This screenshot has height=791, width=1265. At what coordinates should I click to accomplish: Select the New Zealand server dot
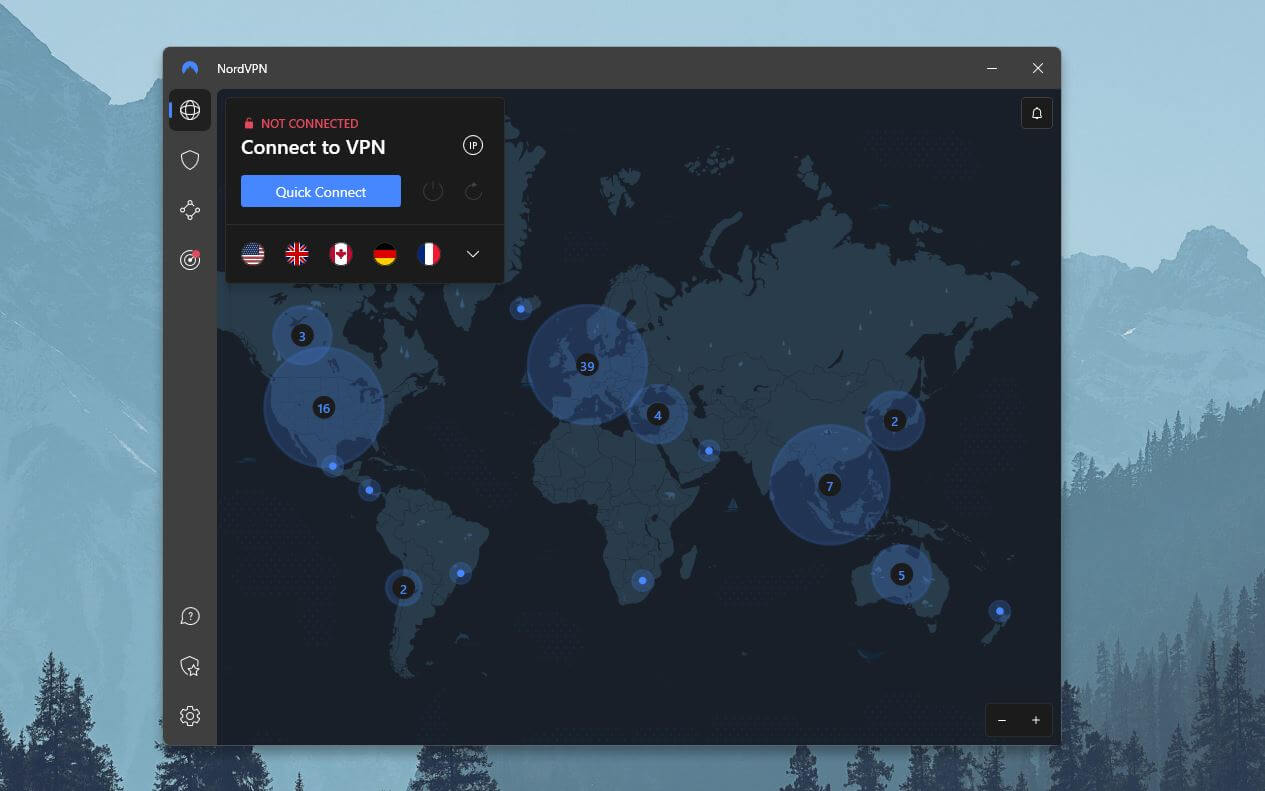pos(999,611)
